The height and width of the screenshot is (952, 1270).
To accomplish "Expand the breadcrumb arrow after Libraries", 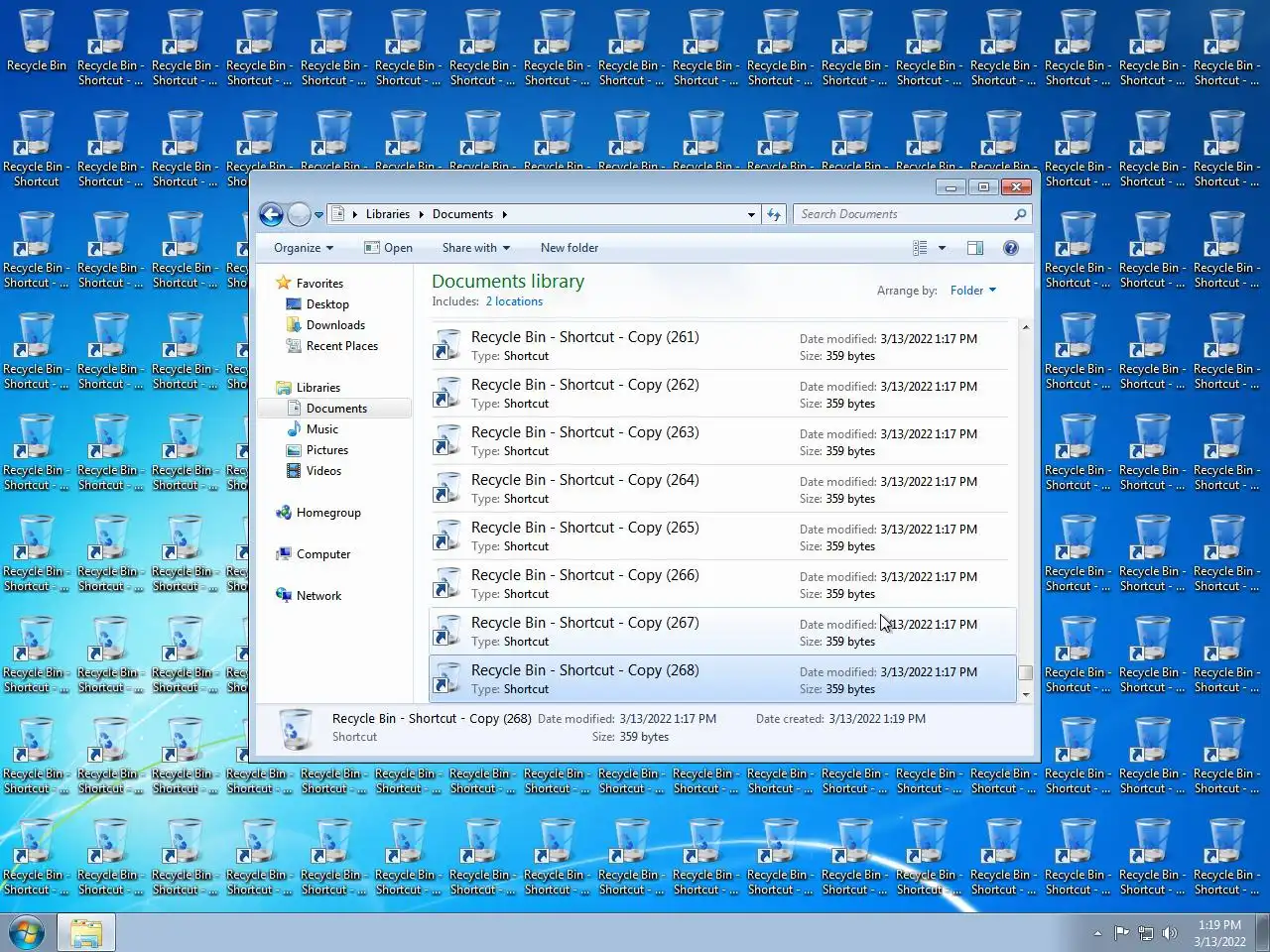I will point(421,214).
